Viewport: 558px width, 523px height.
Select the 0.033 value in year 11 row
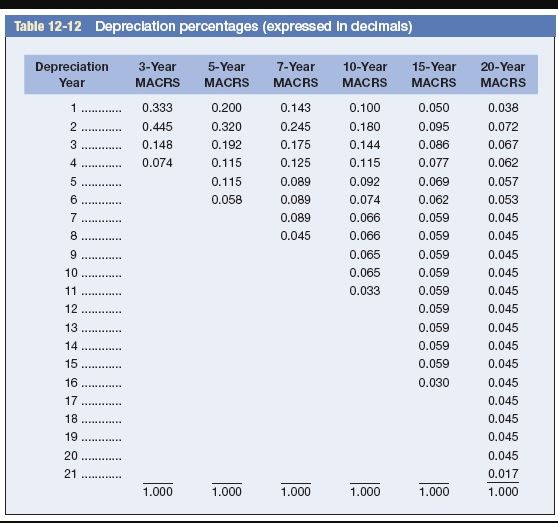coord(364,291)
